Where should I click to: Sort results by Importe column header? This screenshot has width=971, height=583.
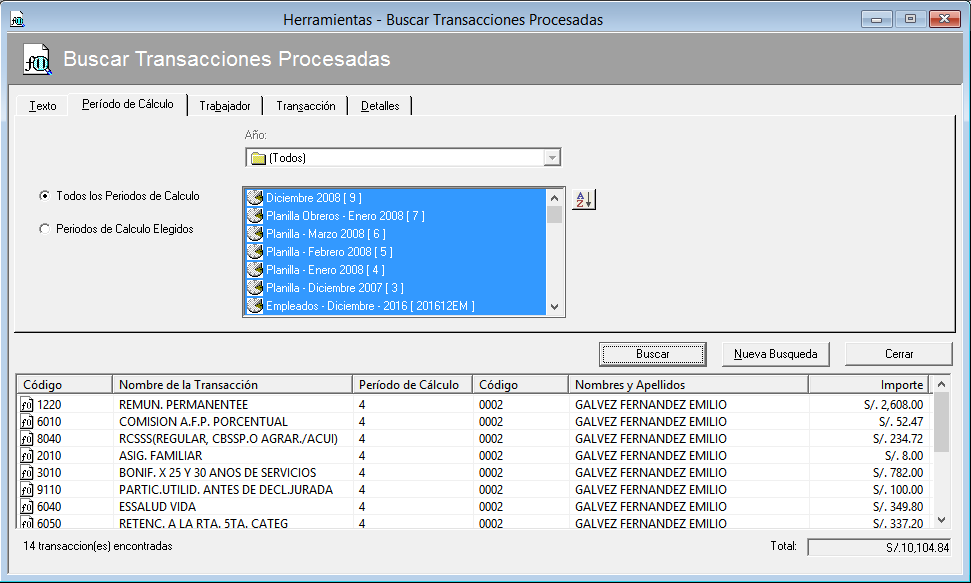point(868,385)
